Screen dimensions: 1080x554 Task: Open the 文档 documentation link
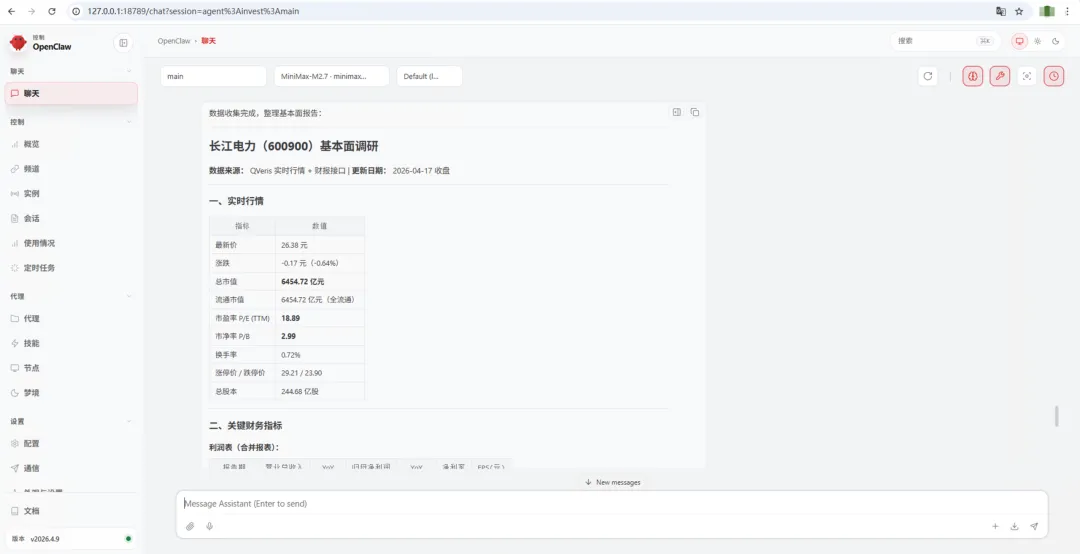tap(71, 511)
